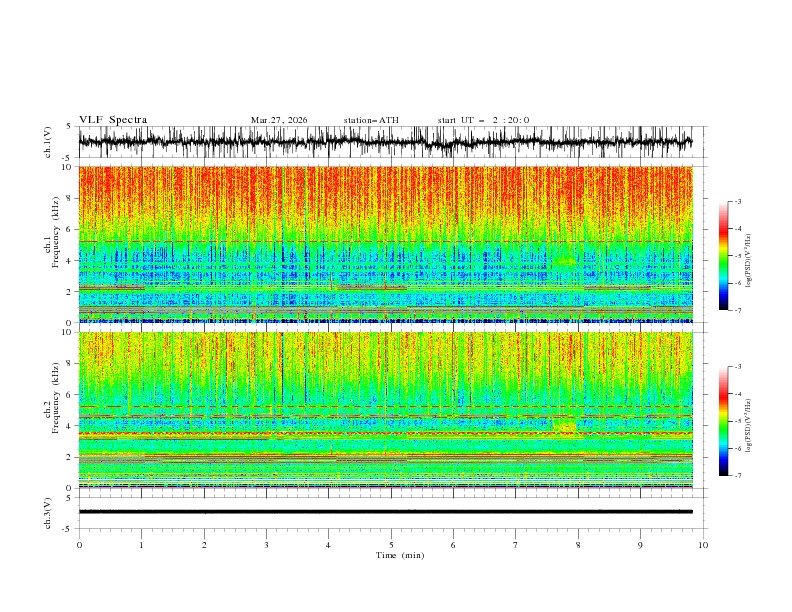792x612 pixels.
Task: Click the ch.2 PSD color scale bar
Action: [724, 421]
